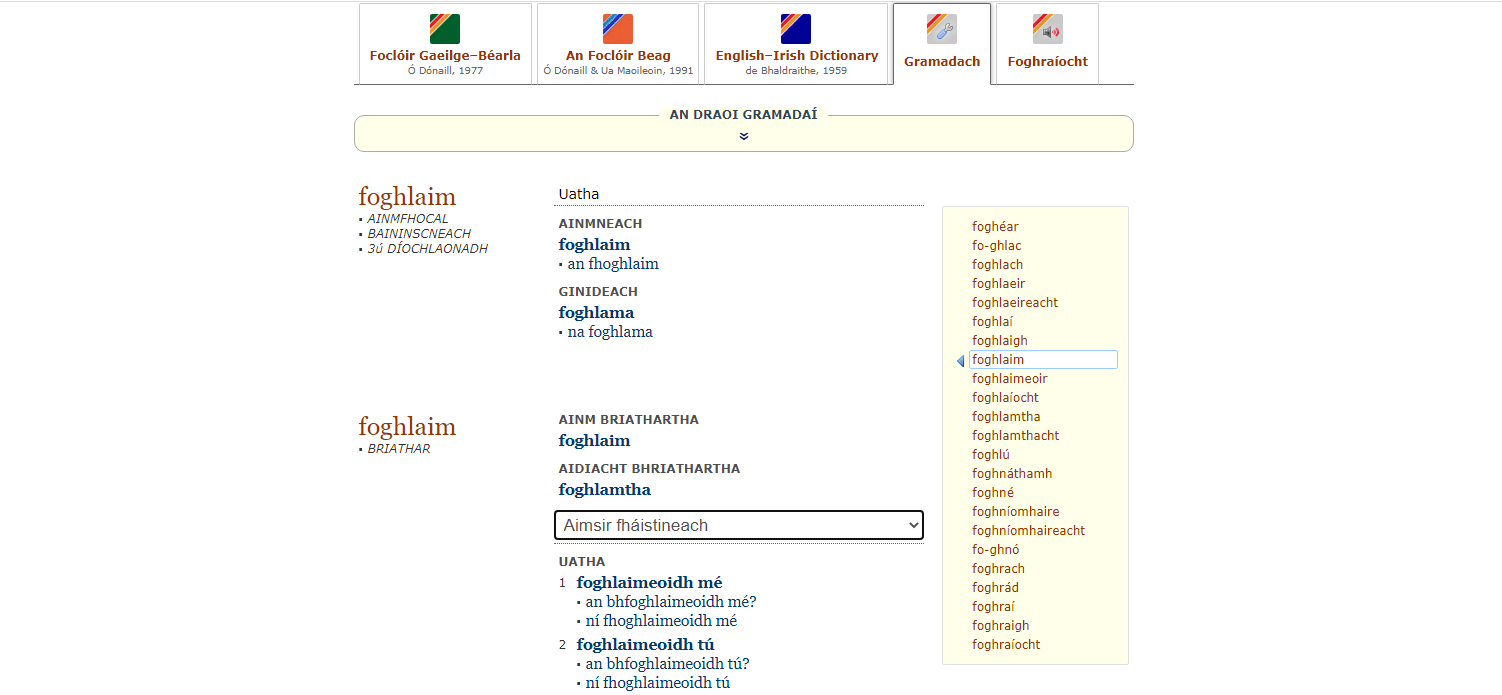Click the Uatha heading above noun forms
Image resolution: width=1502 pixels, height=695 pixels.
[x=579, y=194]
